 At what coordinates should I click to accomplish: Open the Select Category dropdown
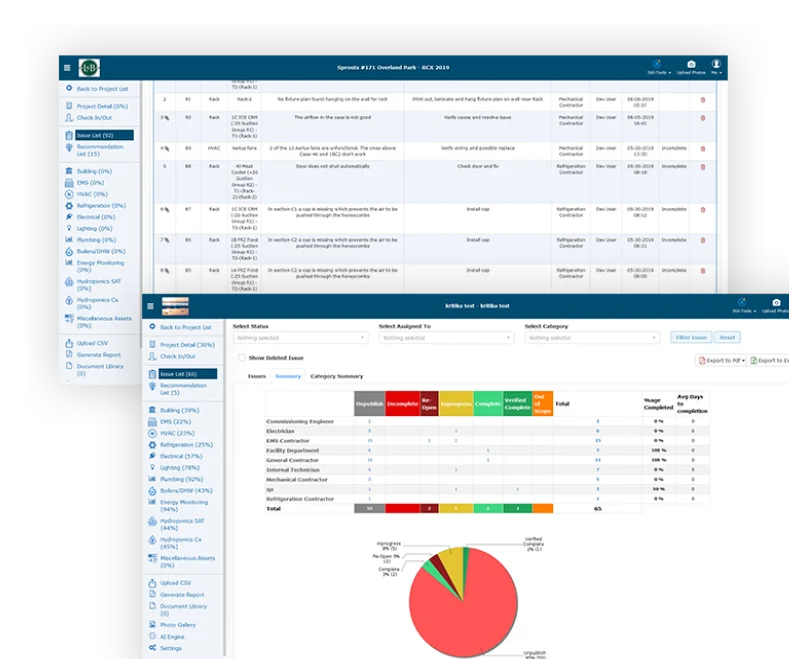(x=592, y=338)
